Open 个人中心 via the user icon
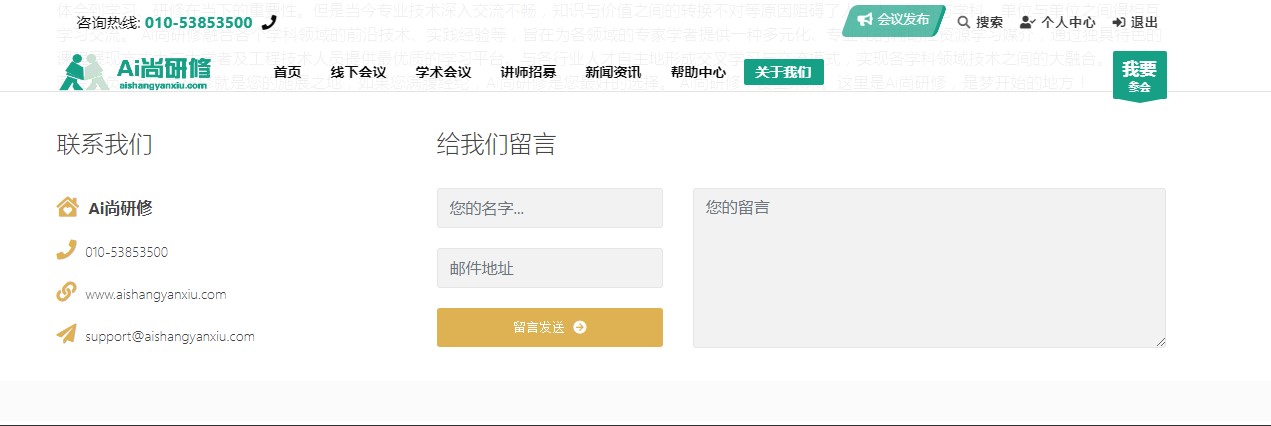 click(1027, 22)
